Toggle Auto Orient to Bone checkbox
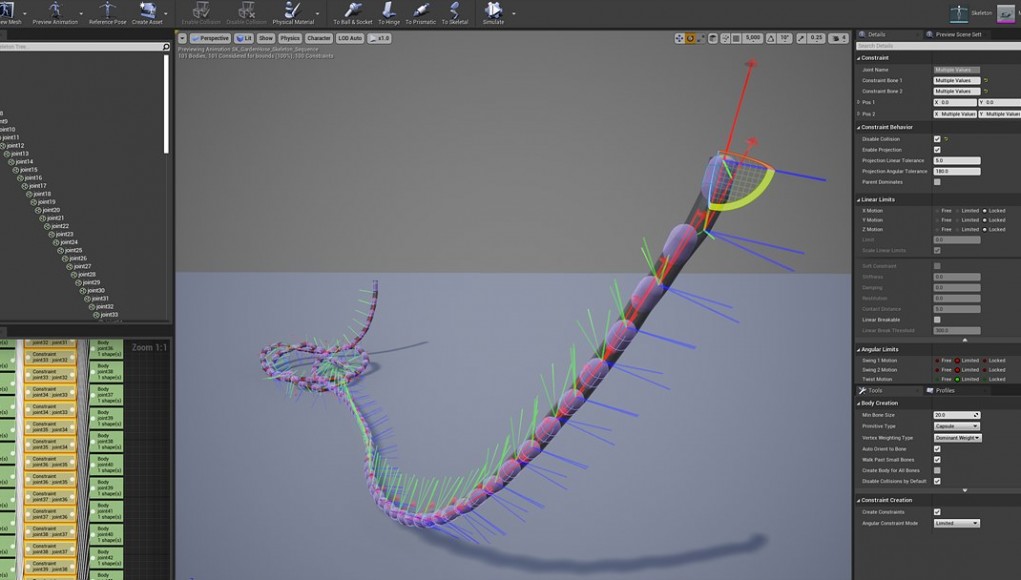 coord(937,449)
